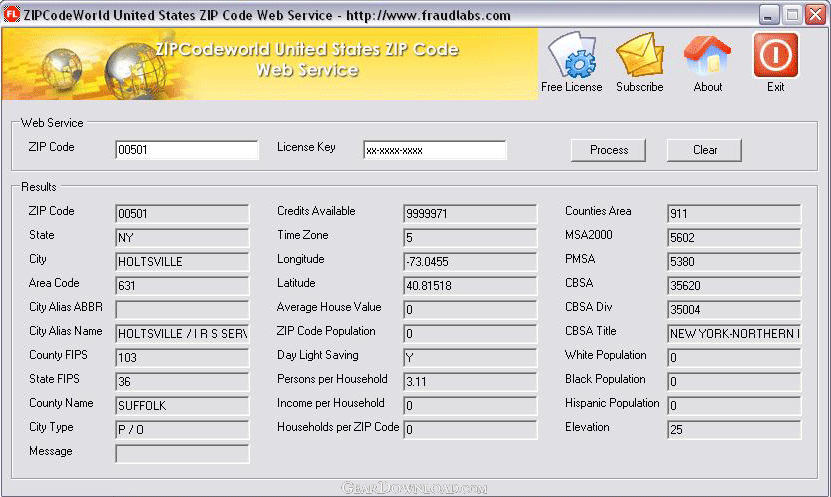Click the ZIP Code Population field
831x497 pixels.
[470, 333]
